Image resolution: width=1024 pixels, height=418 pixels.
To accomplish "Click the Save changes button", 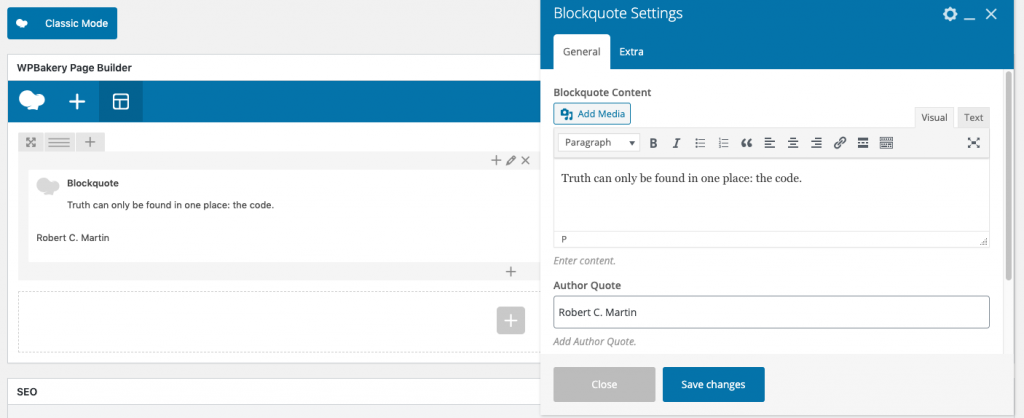I will tap(713, 384).
